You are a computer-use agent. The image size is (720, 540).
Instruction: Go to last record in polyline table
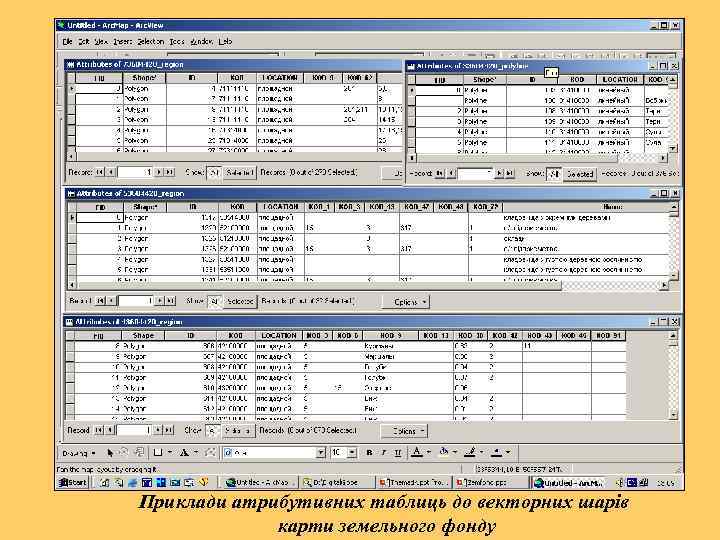tap(510, 174)
